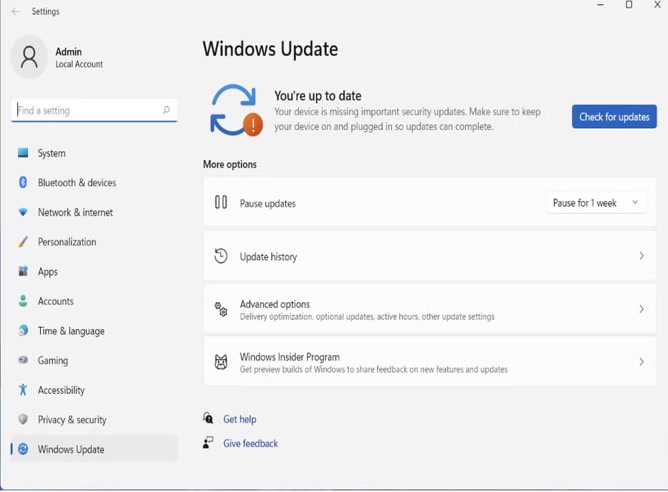Open Windows Insider Program via chevron
Image resolution: width=668 pixels, height=492 pixels.
point(641,362)
